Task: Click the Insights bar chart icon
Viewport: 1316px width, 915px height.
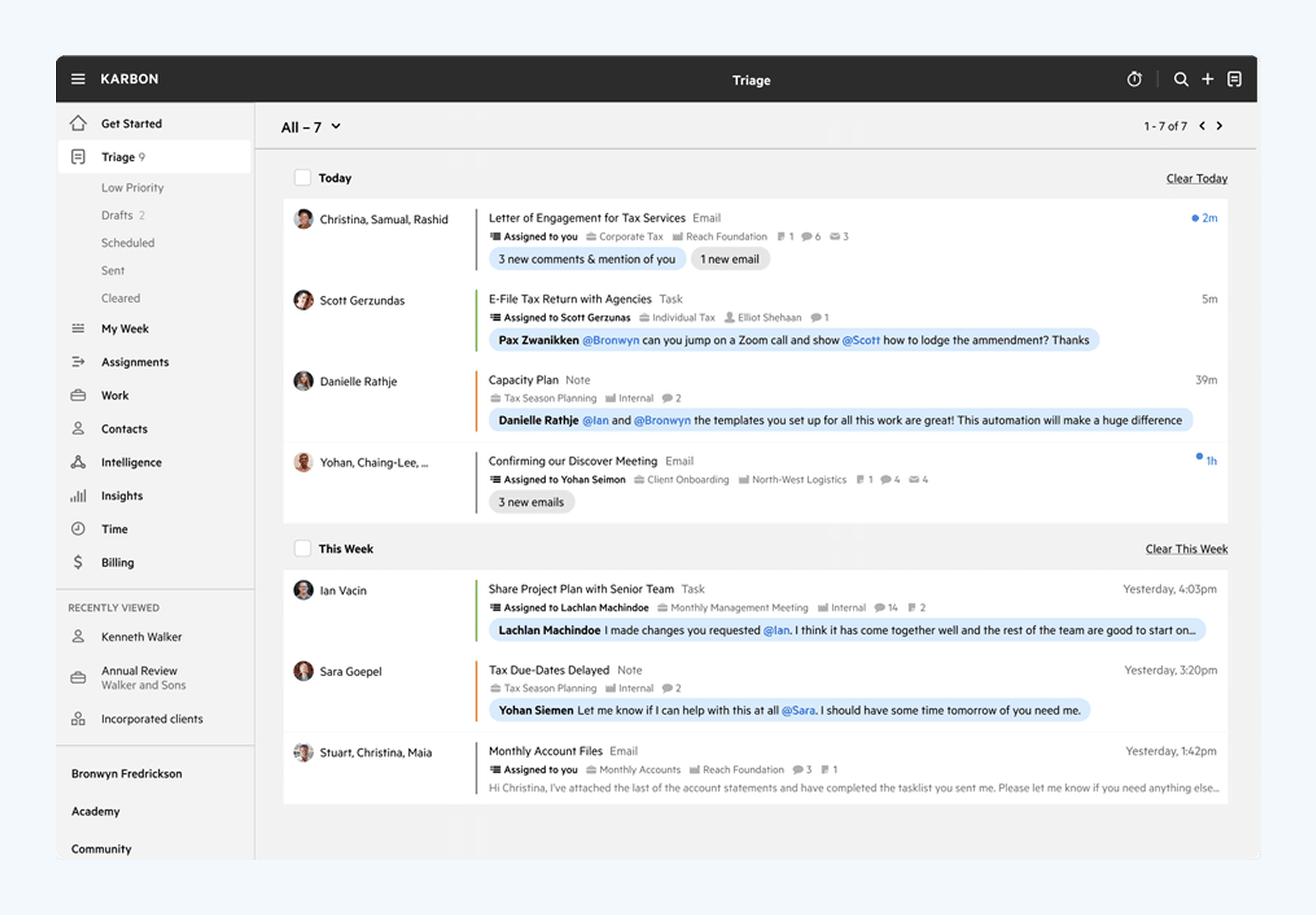Action: coord(78,496)
